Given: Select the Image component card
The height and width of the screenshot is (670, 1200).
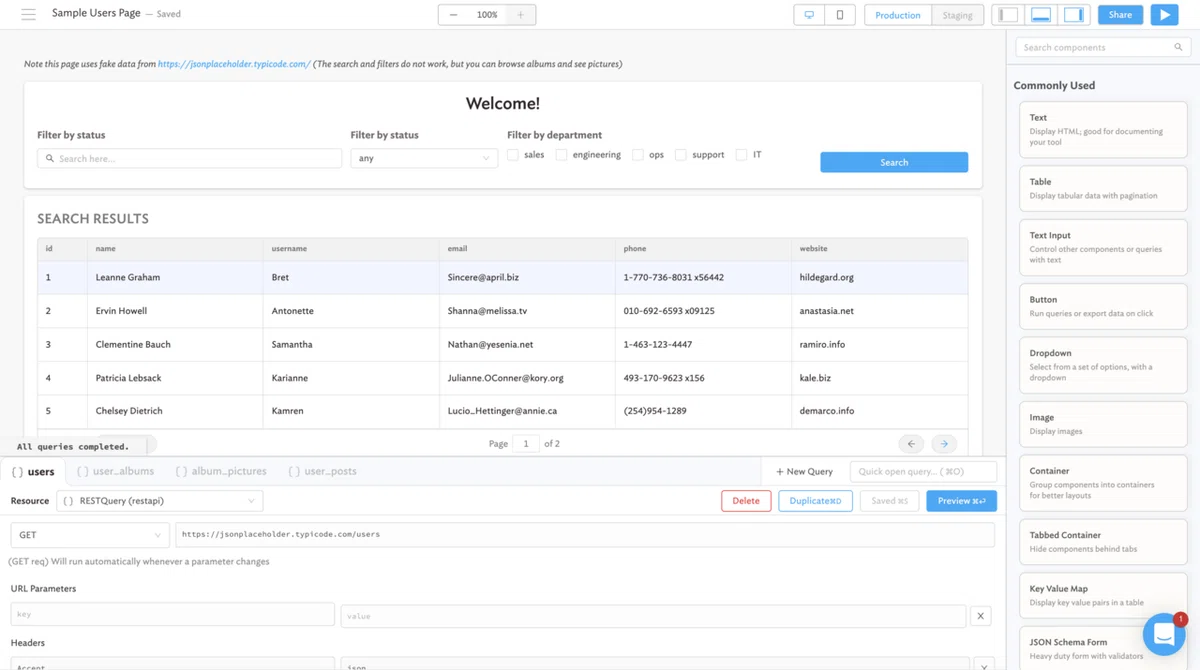Looking at the screenshot, I should 1103,424.
